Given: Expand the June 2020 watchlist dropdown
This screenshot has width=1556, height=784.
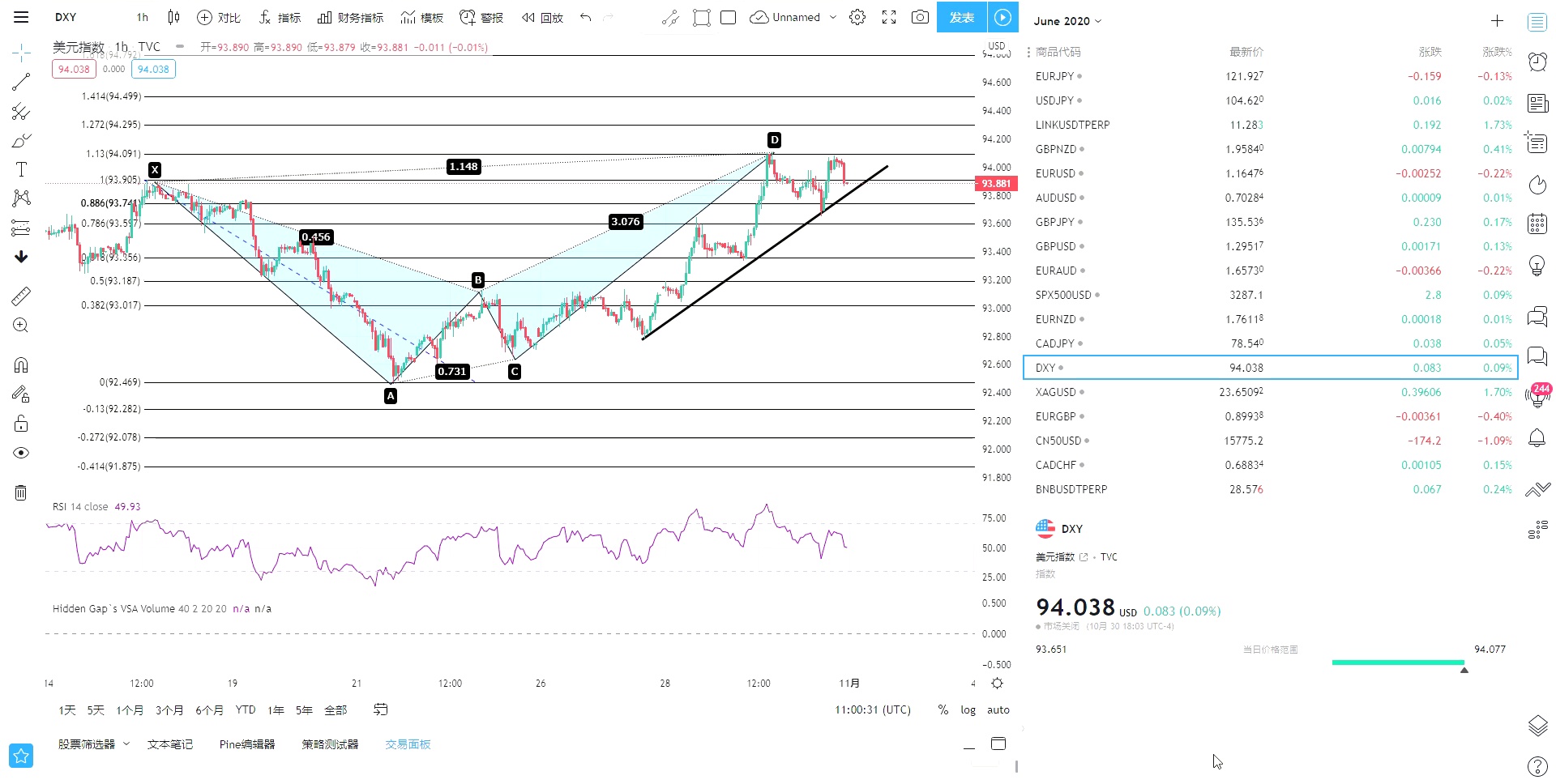Looking at the screenshot, I should (1067, 21).
